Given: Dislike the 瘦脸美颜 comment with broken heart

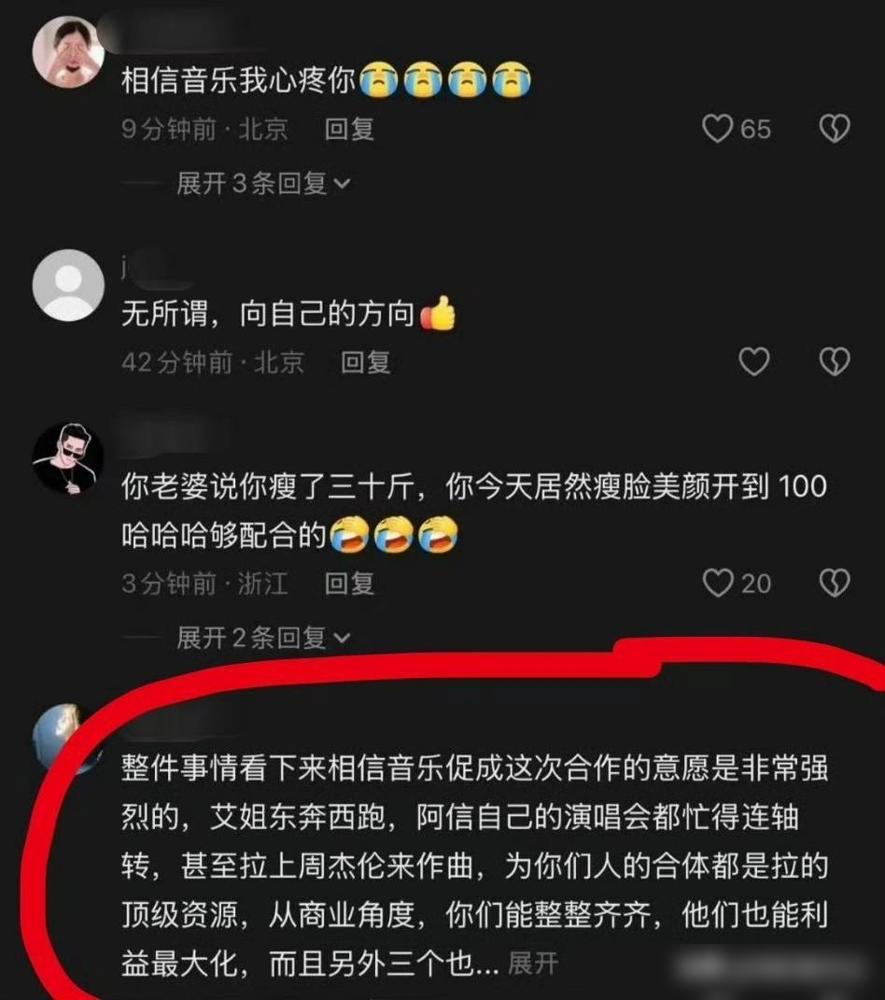Looking at the screenshot, I should [835, 583].
